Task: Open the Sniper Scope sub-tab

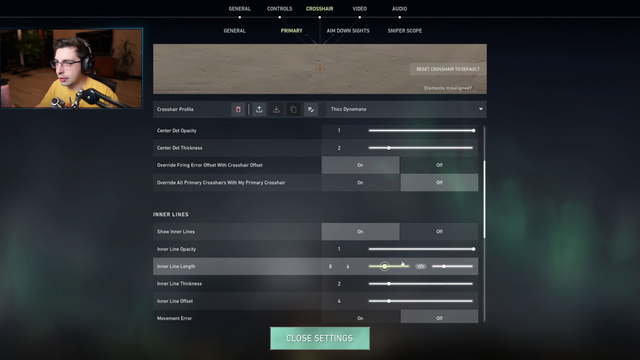Action: point(405,31)
